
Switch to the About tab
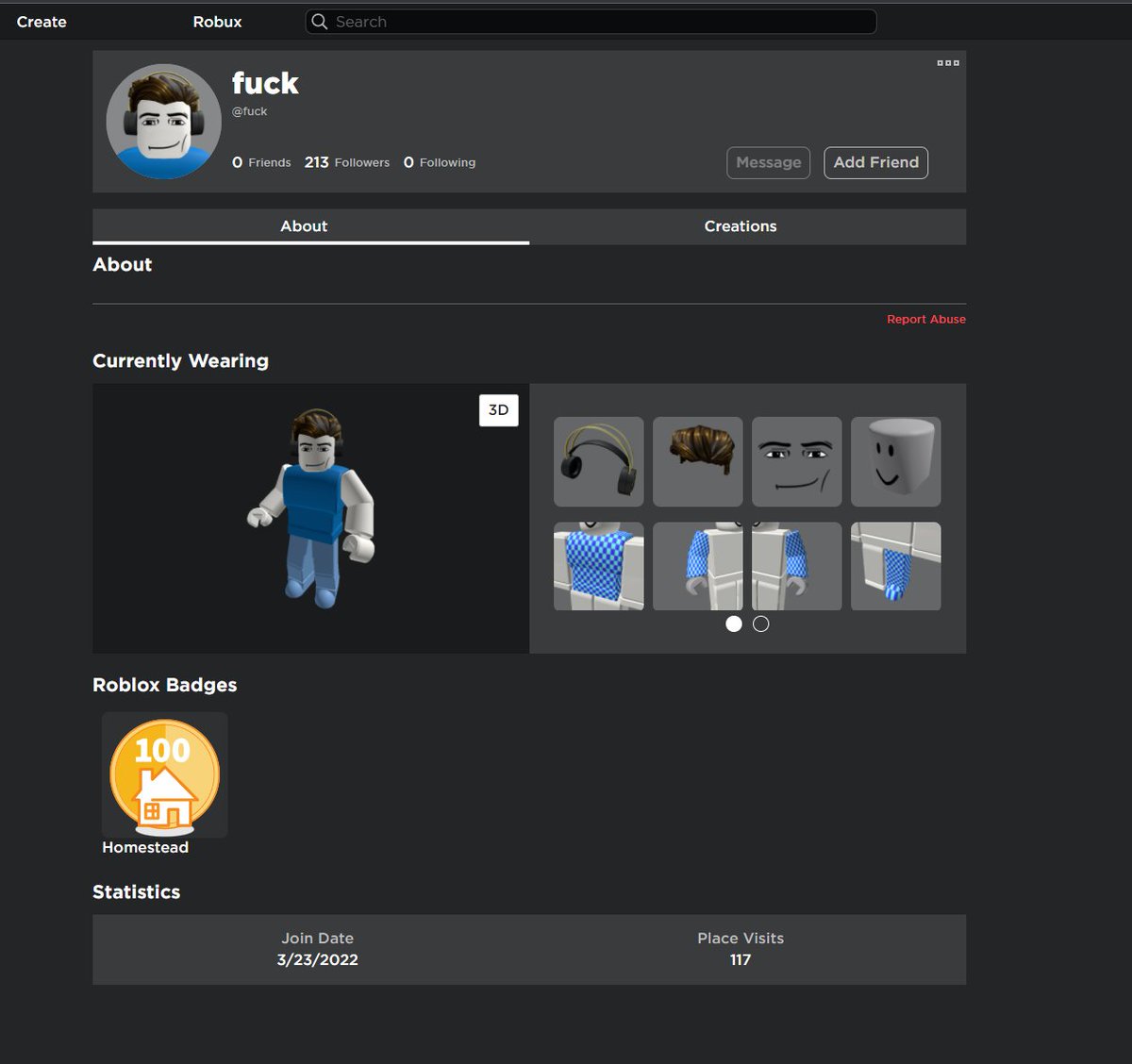click(310, 226)
